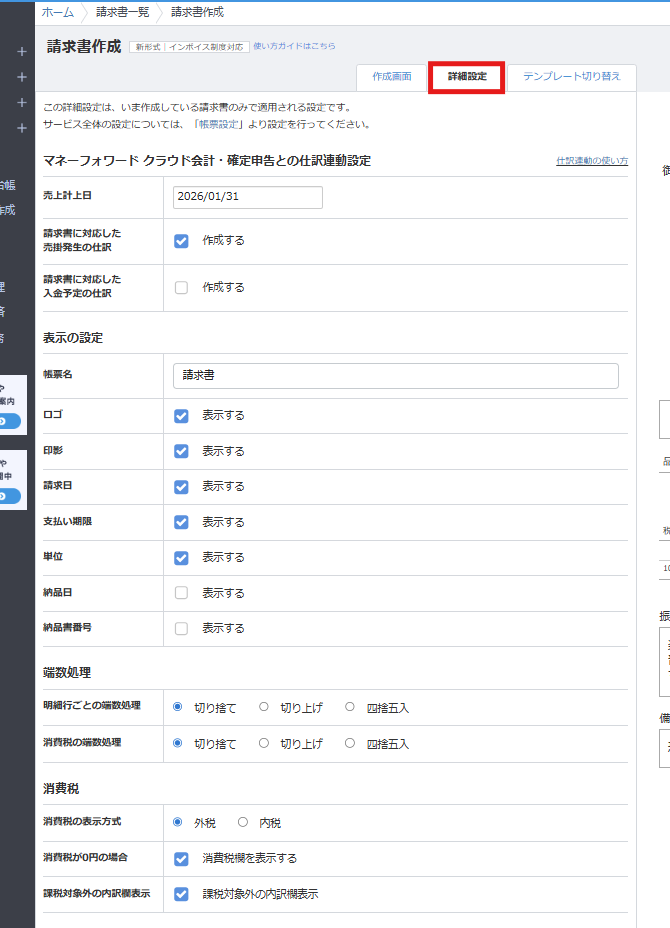The width and height of the screenshot is (670, 928).
Task: Check the 納品書番号 表示する box
Action: coord(181,629)
